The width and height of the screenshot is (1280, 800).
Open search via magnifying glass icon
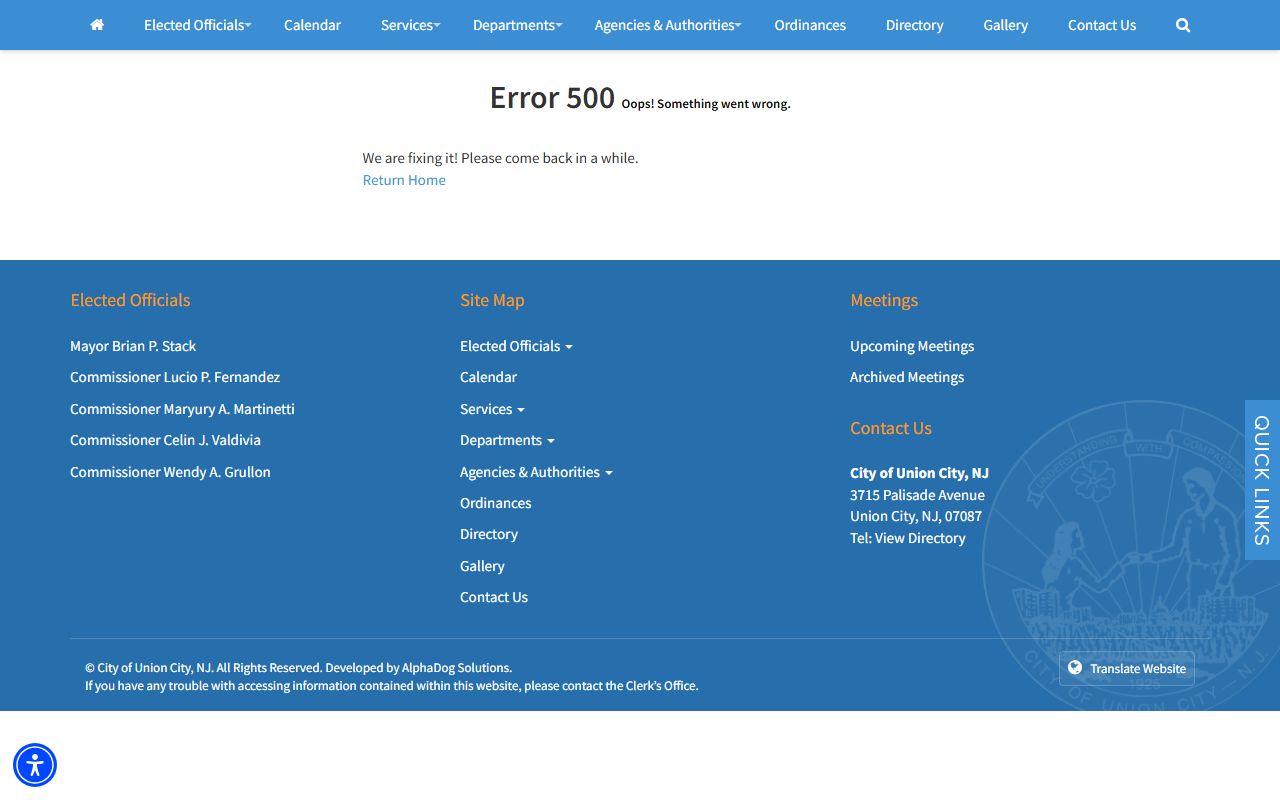(1183, 25)
